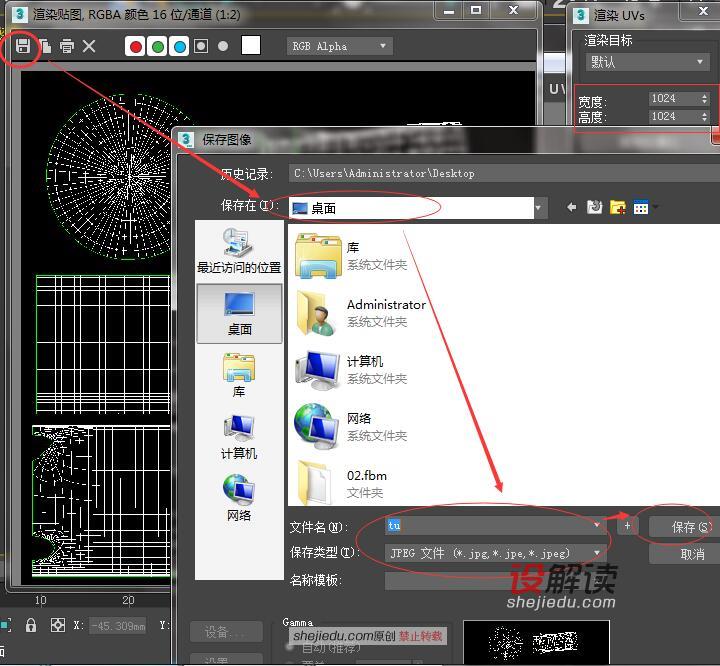Toggle the green channel display
720x666 pixels.
tap(158, 46)
